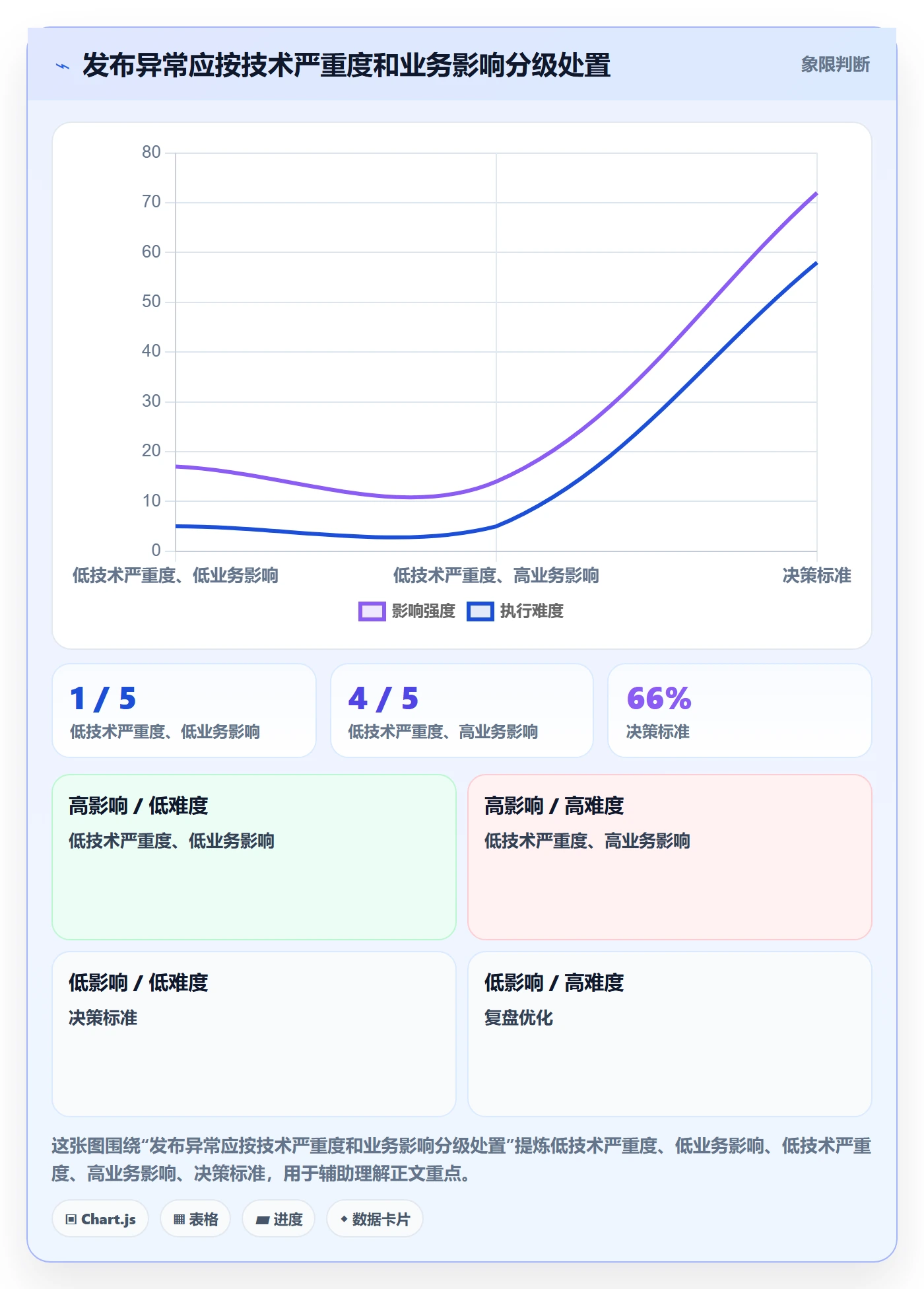Toggle the 执行难度 legend item
924x1289 pixels.
515,611
